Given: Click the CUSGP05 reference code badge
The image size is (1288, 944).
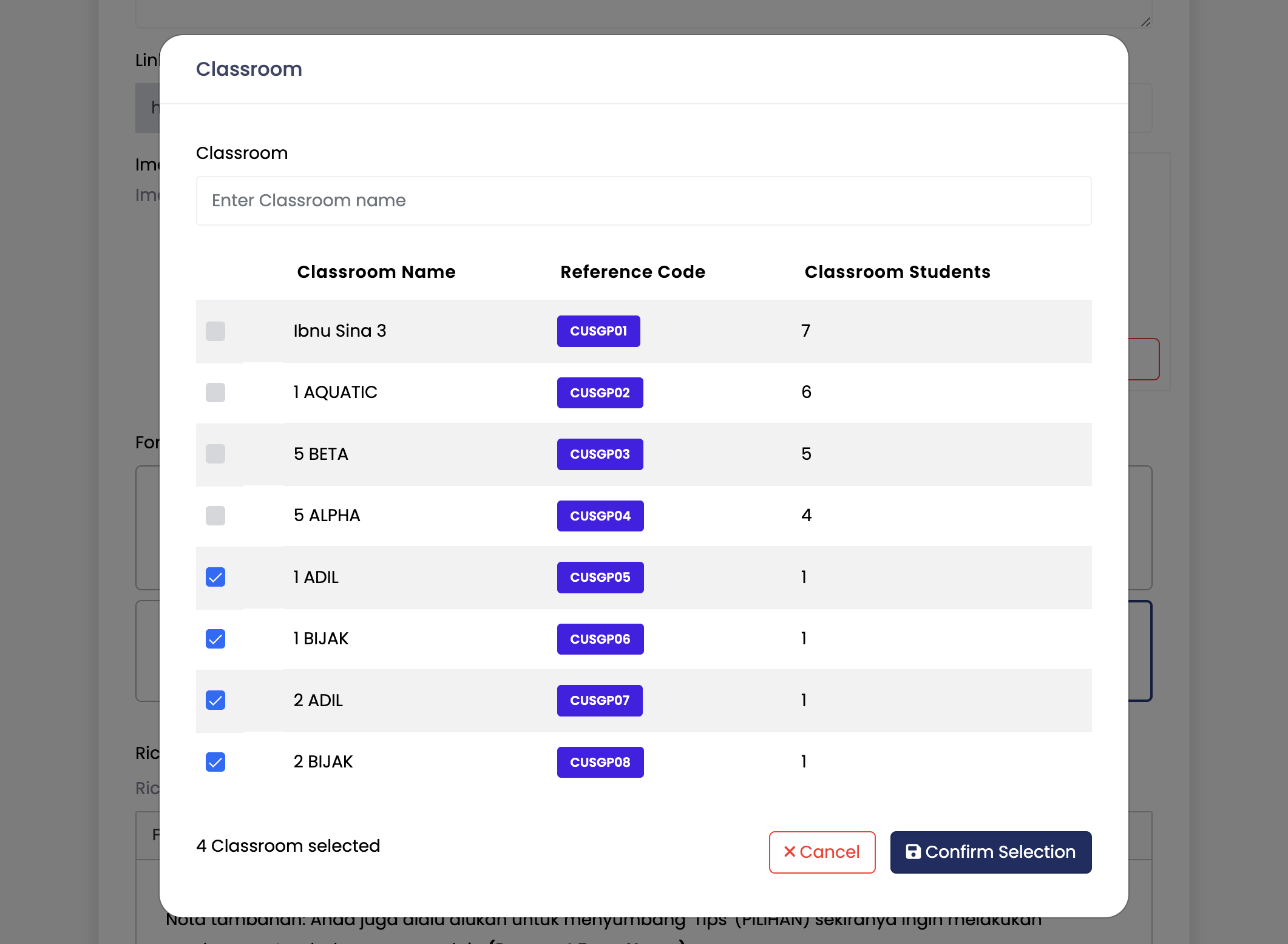Looking at the screenshot, I should (x=600, y=577).
